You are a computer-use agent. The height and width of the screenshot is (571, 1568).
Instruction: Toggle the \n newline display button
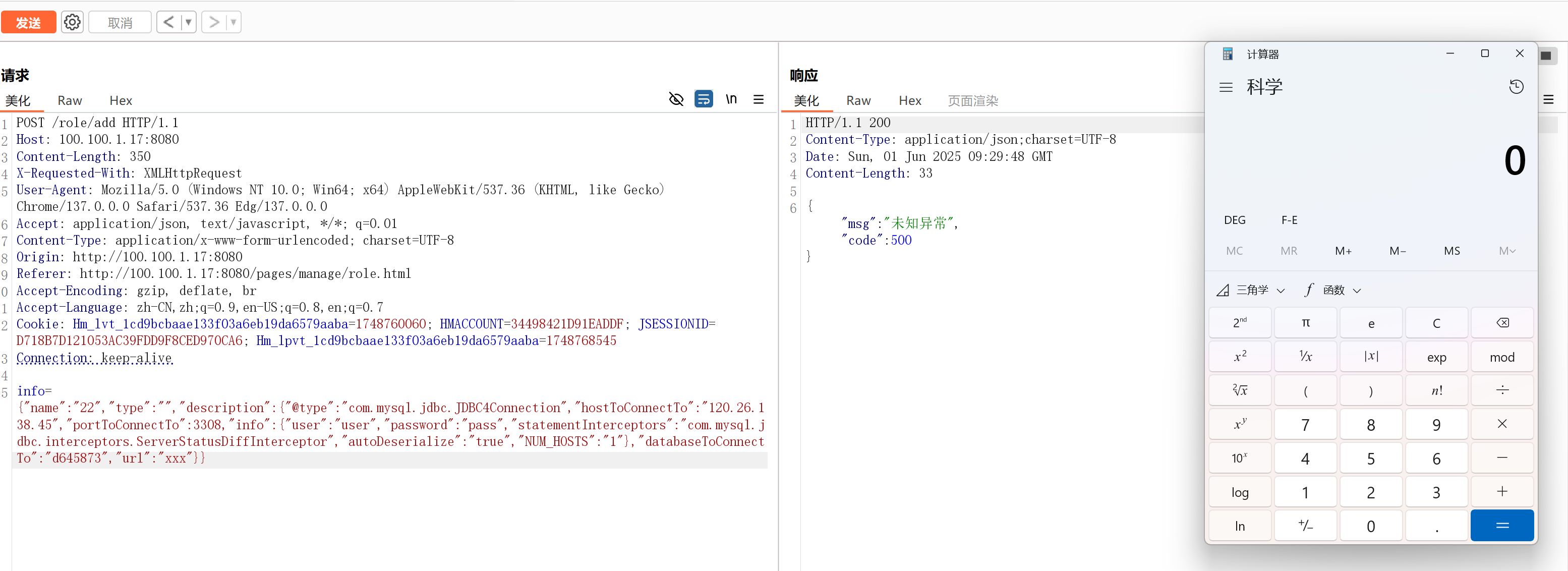[x=731, y=99]
